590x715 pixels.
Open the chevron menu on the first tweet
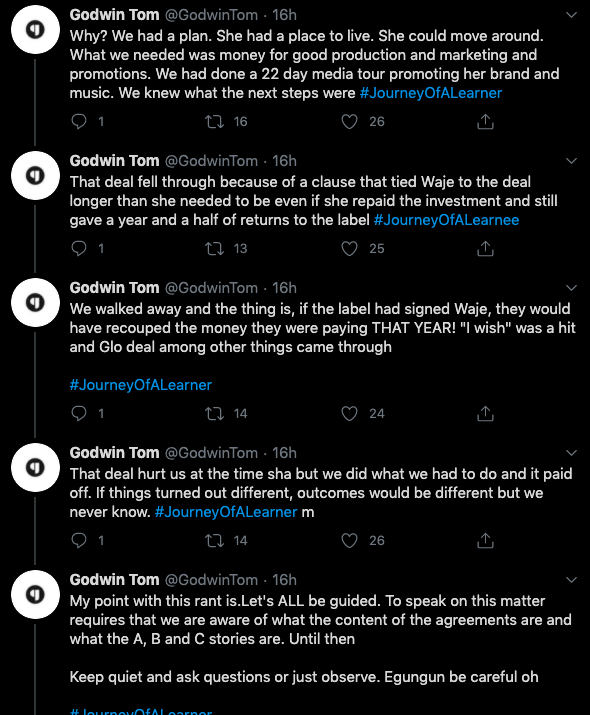571,15
